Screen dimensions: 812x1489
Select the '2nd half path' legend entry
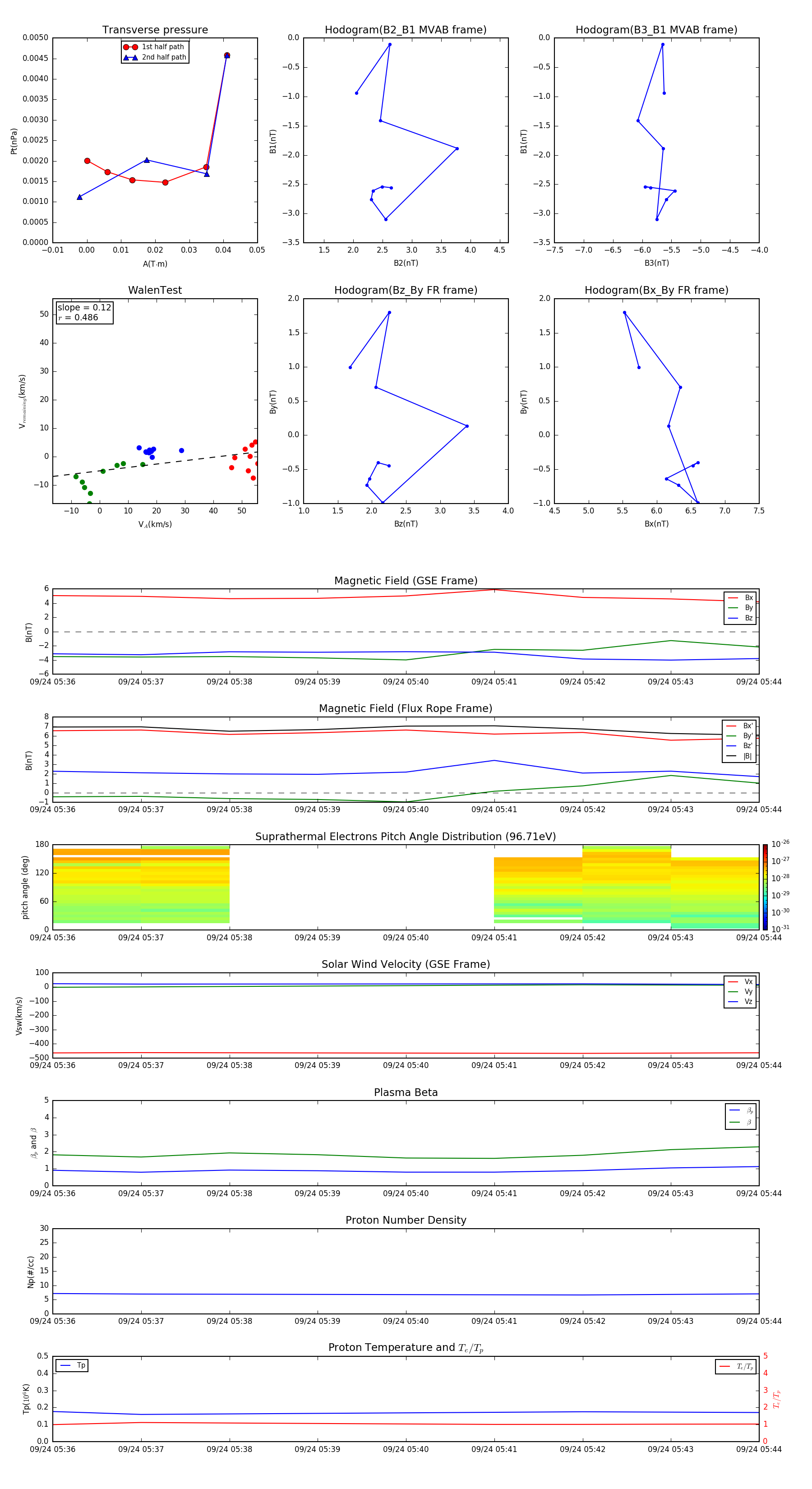point(154,57)
